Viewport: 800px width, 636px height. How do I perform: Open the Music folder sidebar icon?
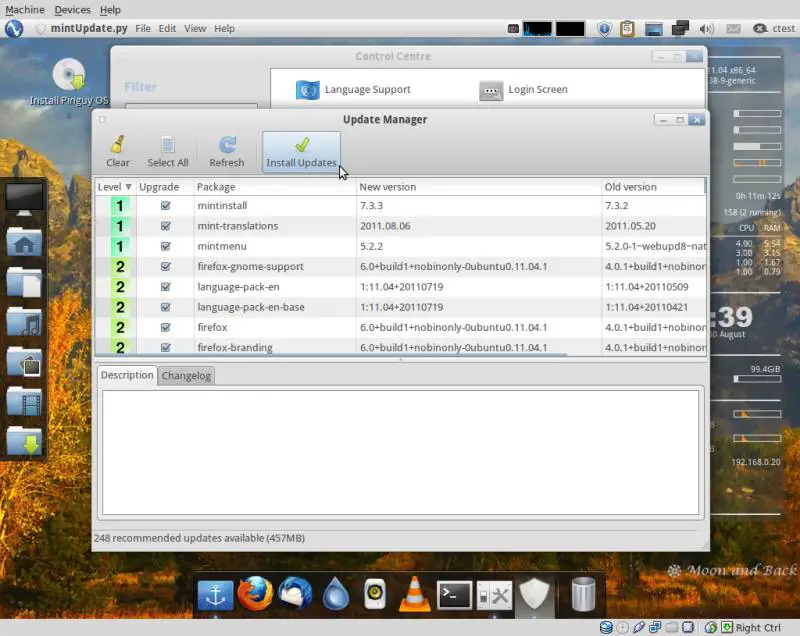(24, 321)
